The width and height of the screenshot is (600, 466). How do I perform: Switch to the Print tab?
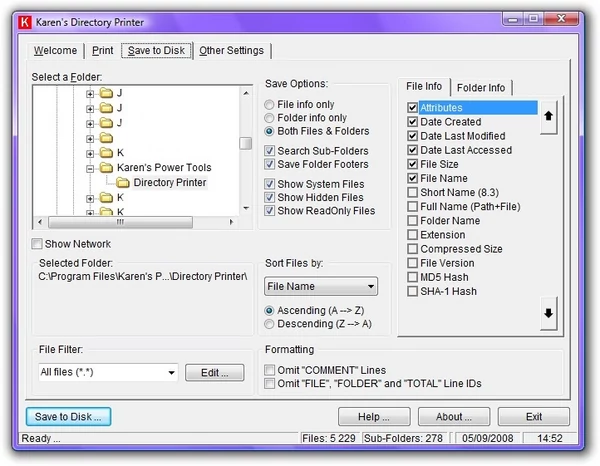point(103,51)
